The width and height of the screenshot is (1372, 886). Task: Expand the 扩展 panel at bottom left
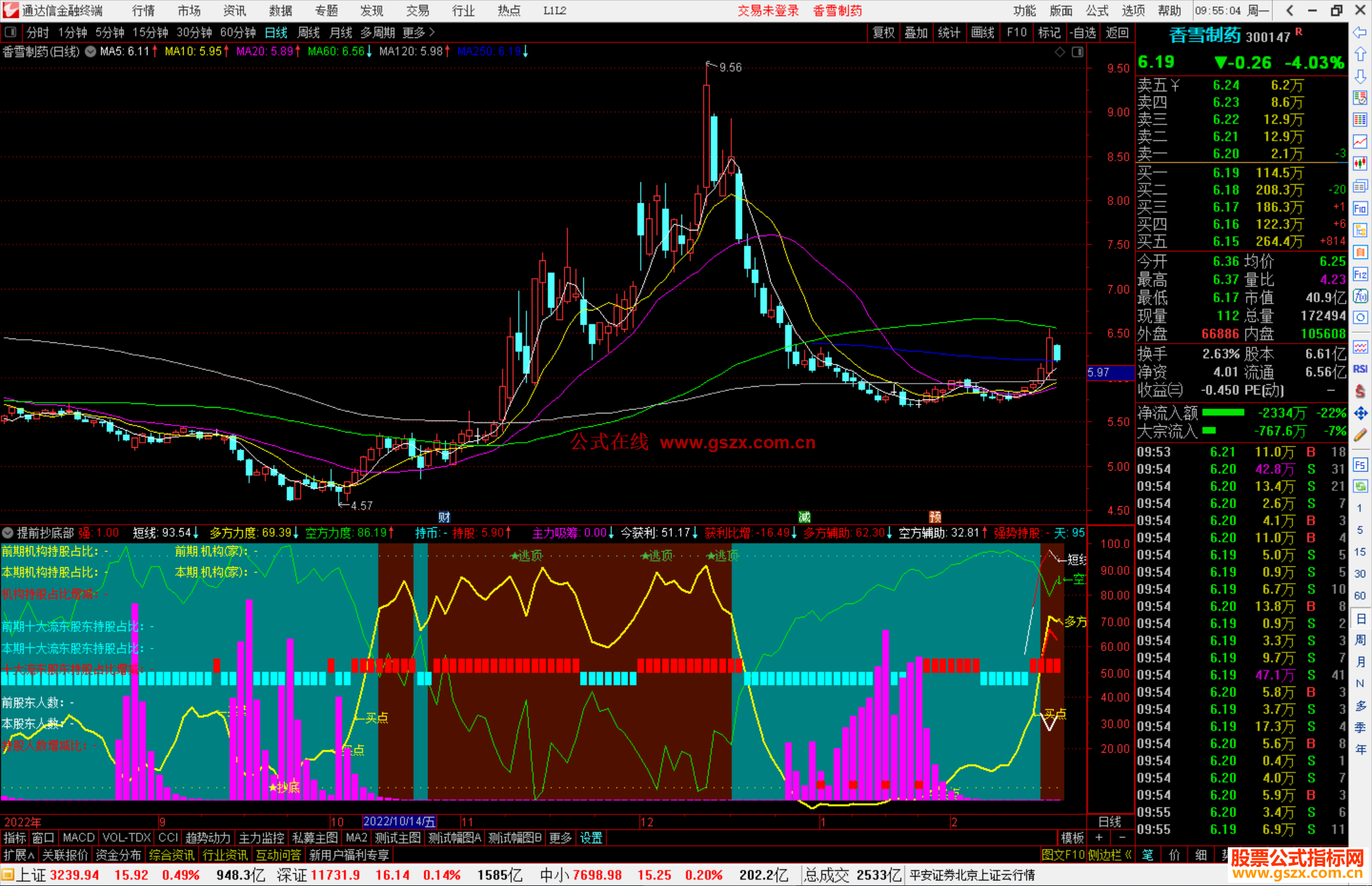[18, 855]
